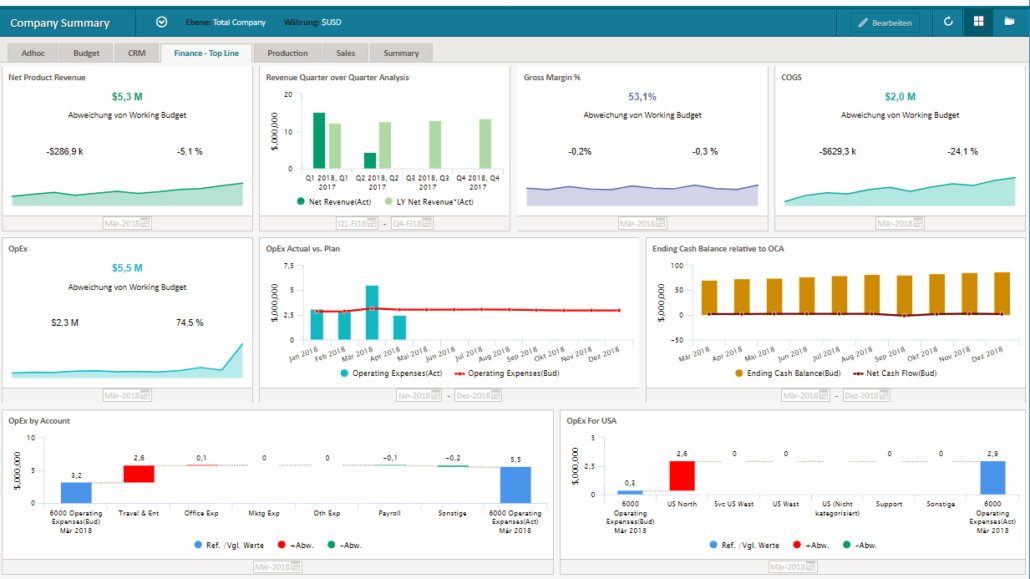The height and width of the screenshot is (579, 1030).
Task: Open the Production tab
Action: click(287, 53)
